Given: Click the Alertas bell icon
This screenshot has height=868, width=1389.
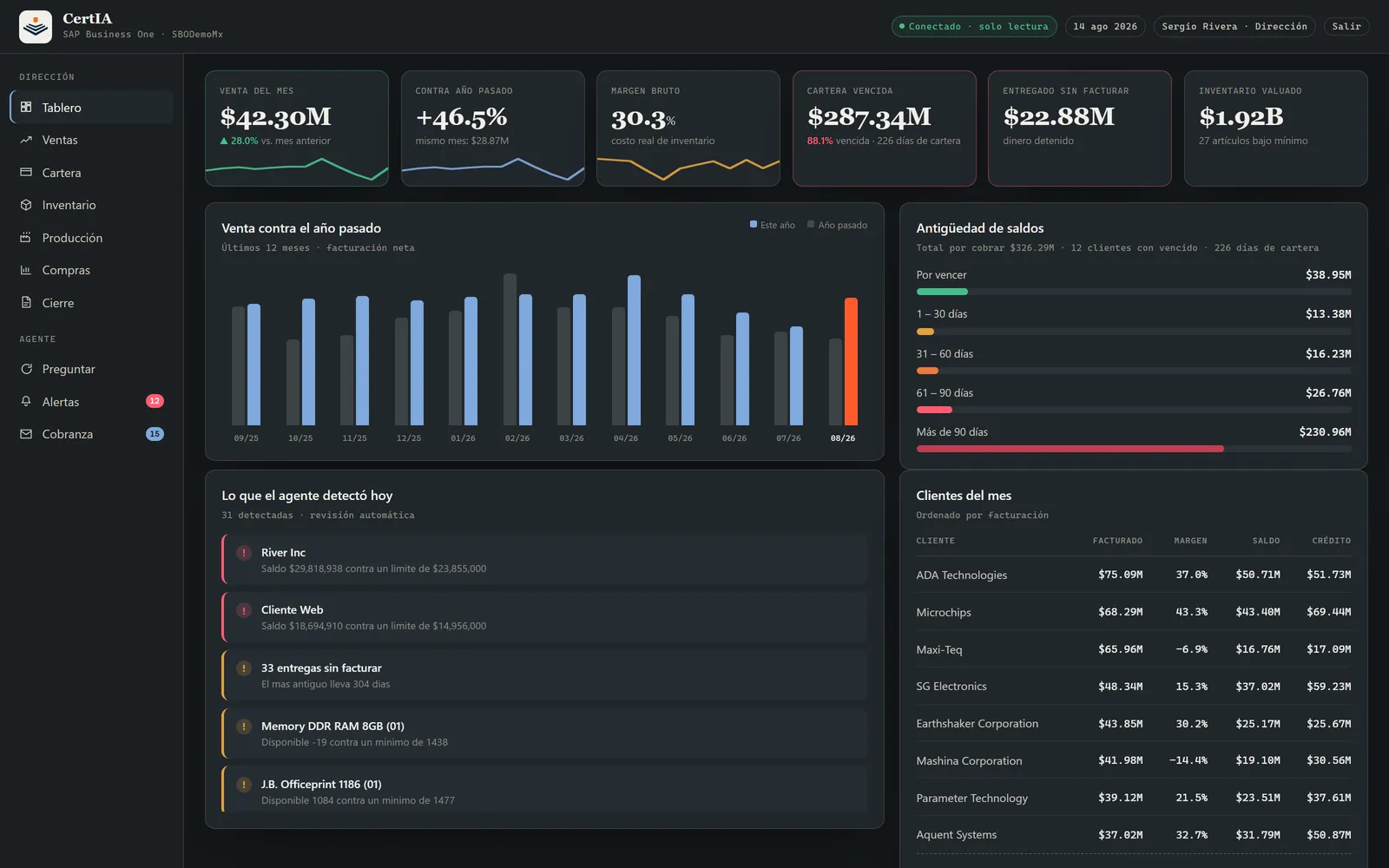Looking at the screenshot, I should coord(26,402).
